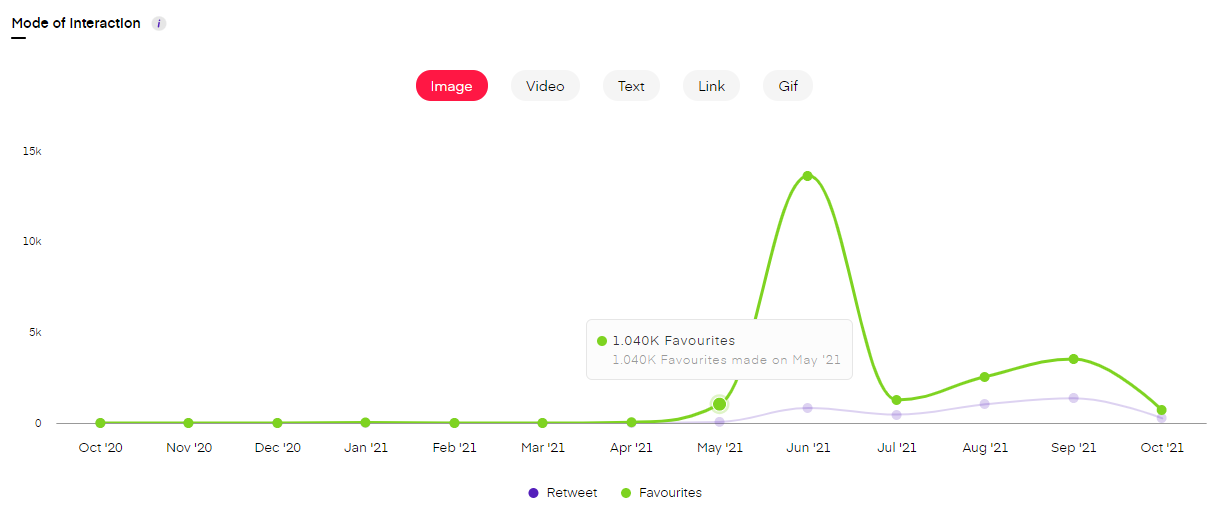Click the Mode of Interaction heading
Screen dimensions: 1215x511
[76, 23]
